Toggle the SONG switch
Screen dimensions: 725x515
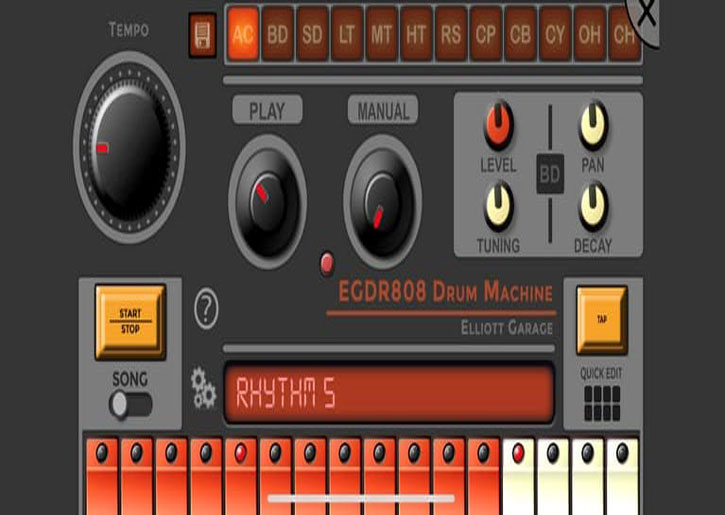(131, 404)
